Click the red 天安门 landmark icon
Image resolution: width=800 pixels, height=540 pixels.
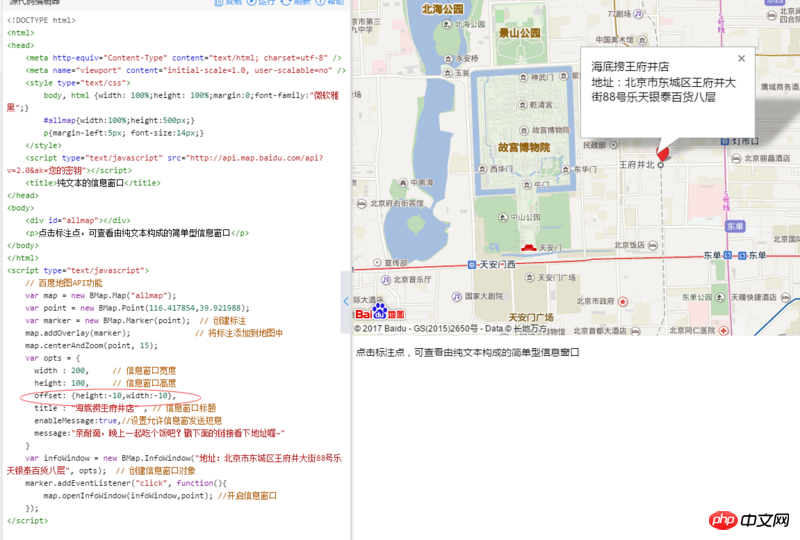coord(529,248)
